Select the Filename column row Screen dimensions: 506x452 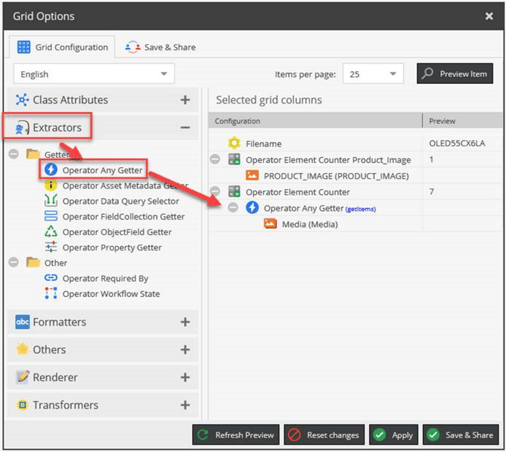click(x=355, y=143)
